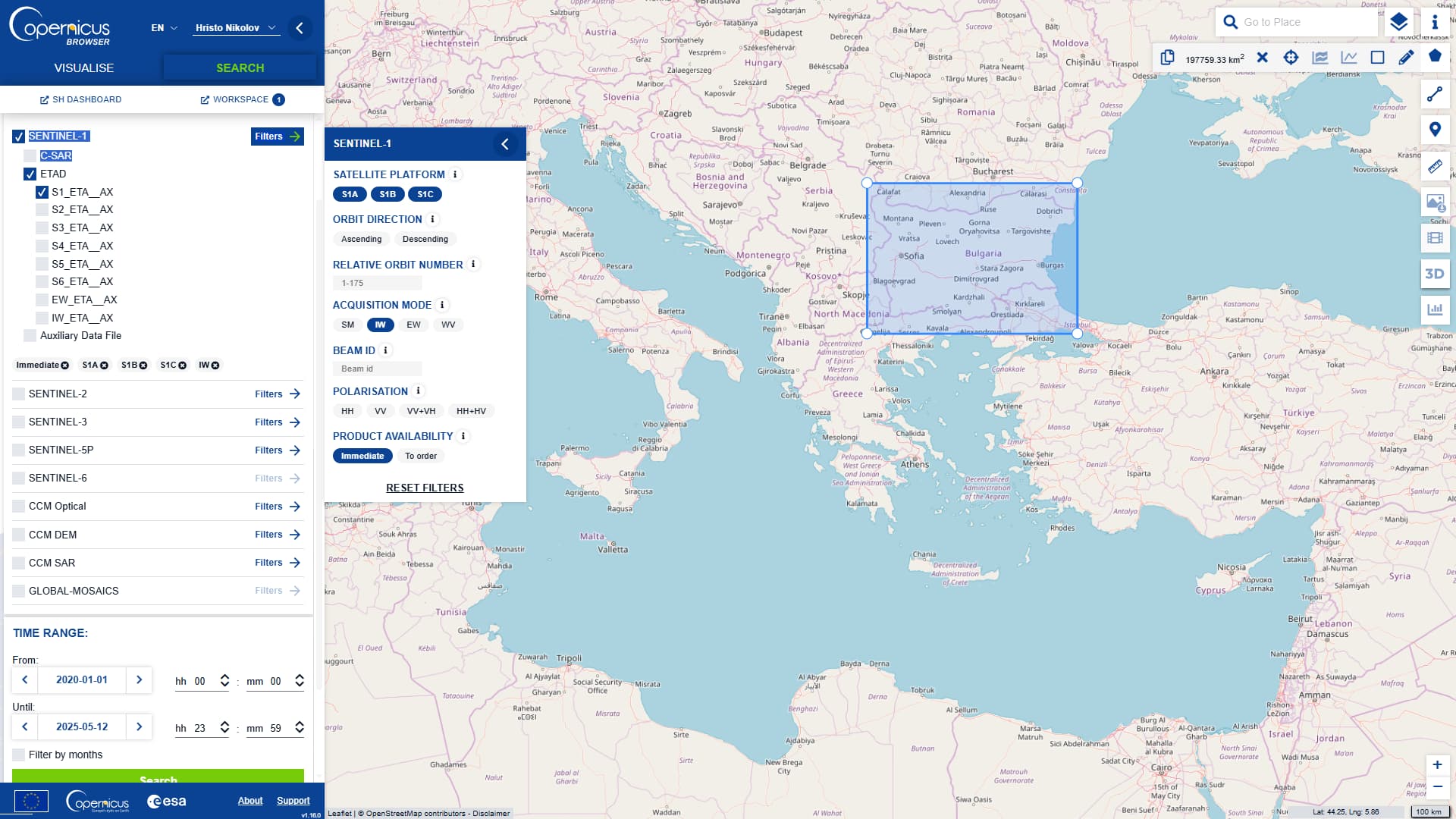Open the image download tool
The image size is (1456, 819).
[1435, 202]
